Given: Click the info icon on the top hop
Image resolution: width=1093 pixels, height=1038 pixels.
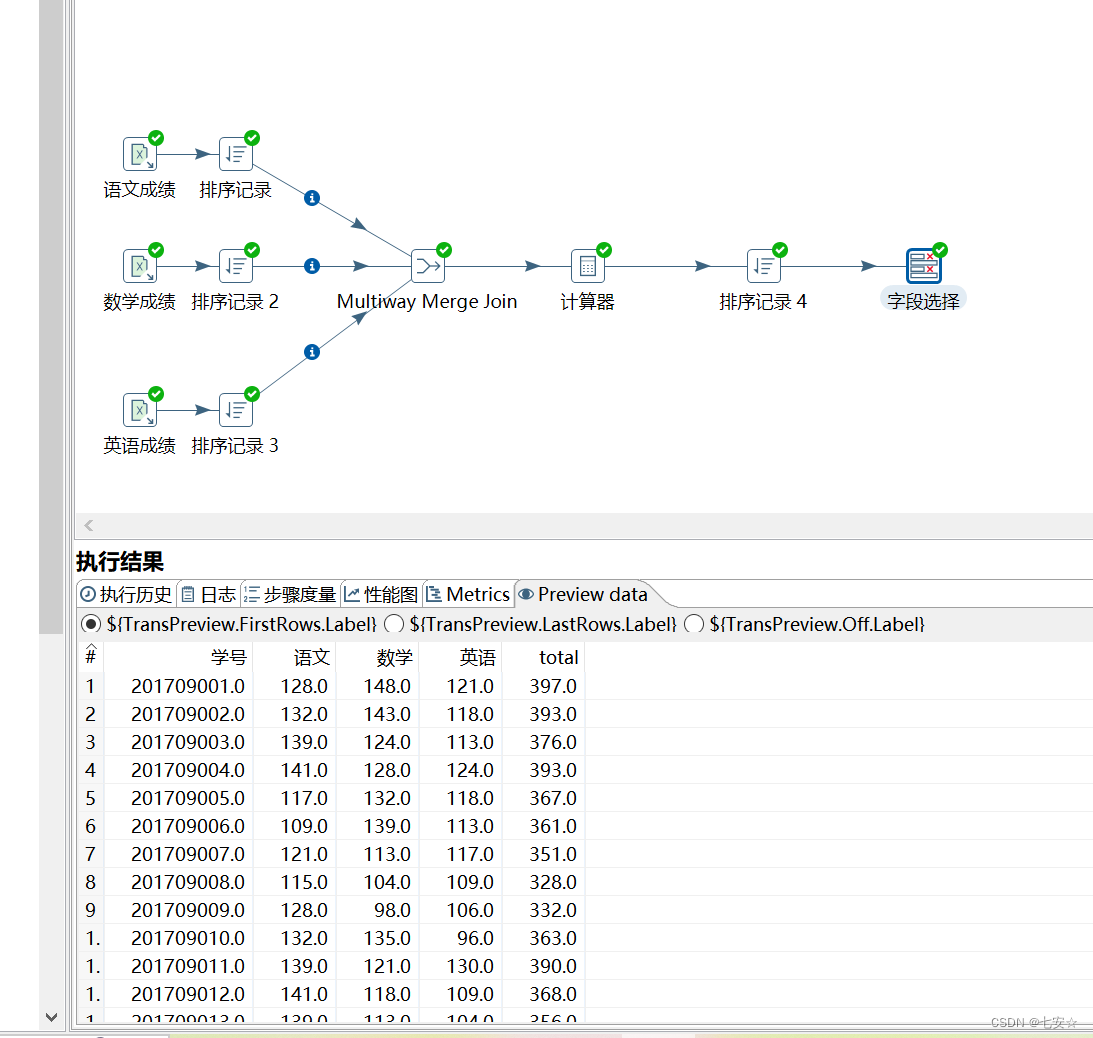Looking at the screenshot, I should pos(311,198).
